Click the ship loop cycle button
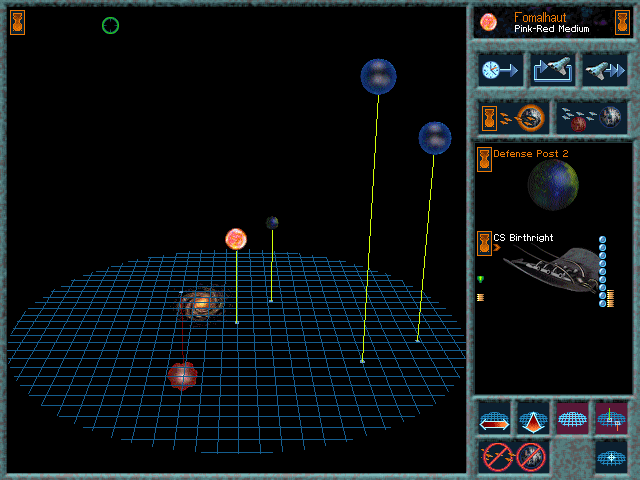Viewport: 640px width, 480px height. pyautogui.click(x=552, y=70)
